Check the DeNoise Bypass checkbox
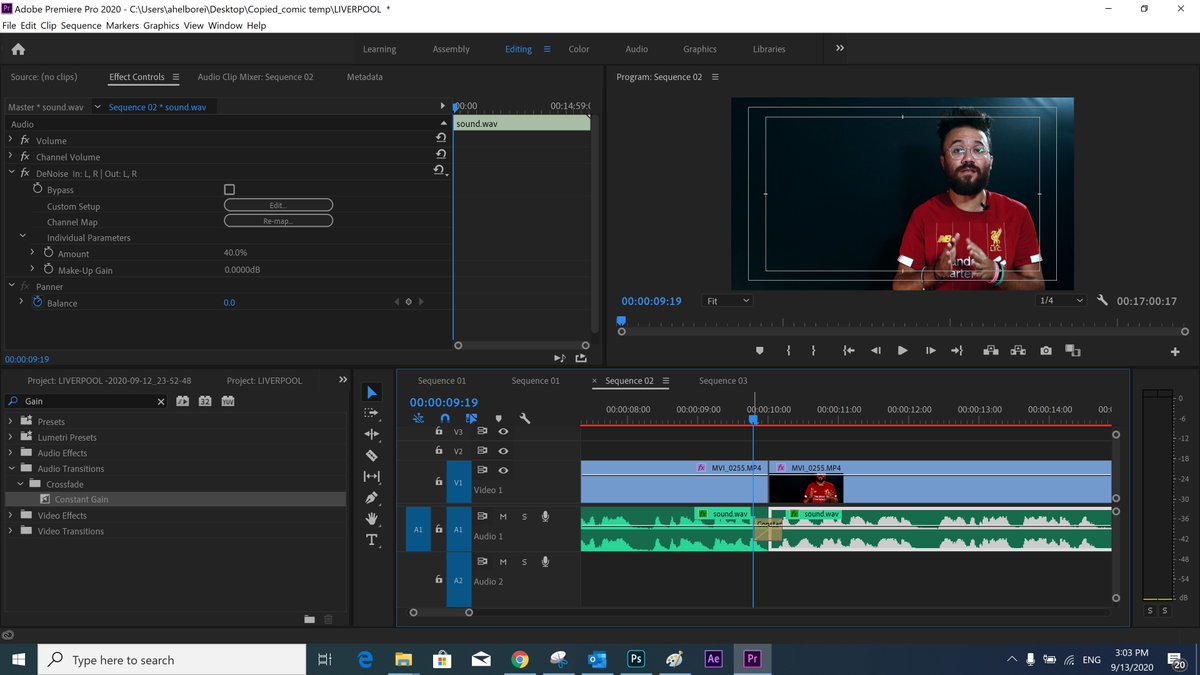1200x675 pixels. coord(229,189)
